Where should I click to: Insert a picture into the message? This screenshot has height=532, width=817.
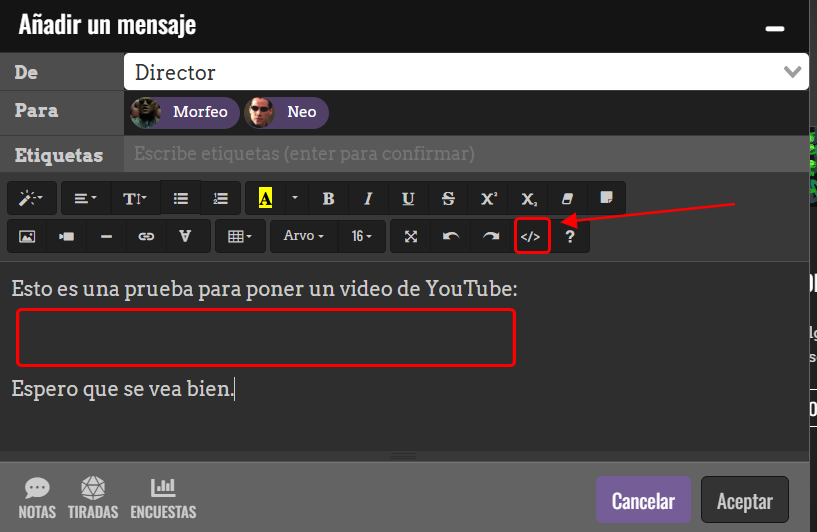27,237
